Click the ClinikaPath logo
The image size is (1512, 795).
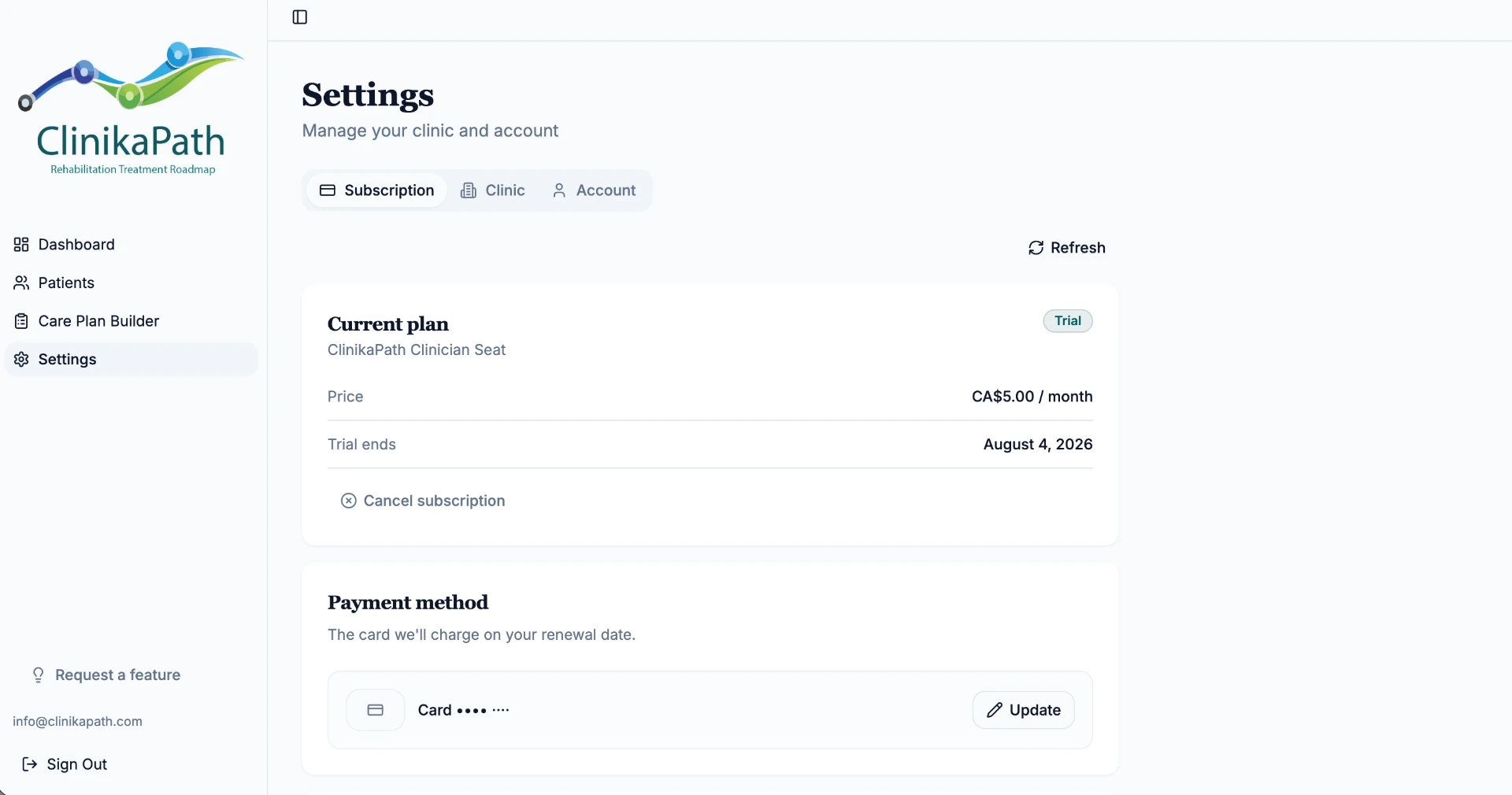tap(132, 109)
